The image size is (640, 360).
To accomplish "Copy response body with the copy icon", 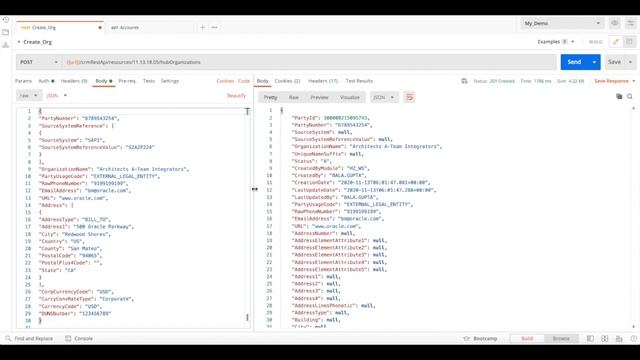I will [x=619, y=96].
